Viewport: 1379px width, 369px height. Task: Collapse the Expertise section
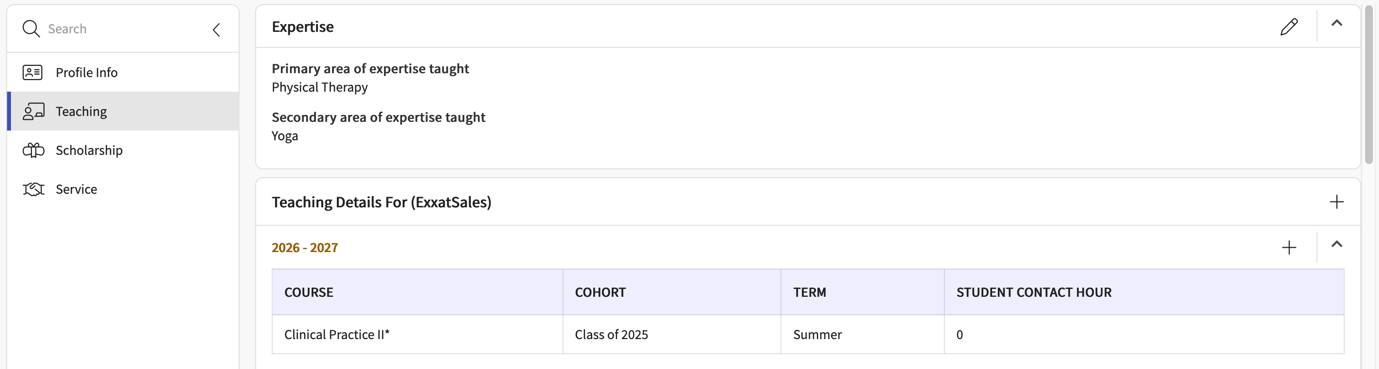(1336, 23)
